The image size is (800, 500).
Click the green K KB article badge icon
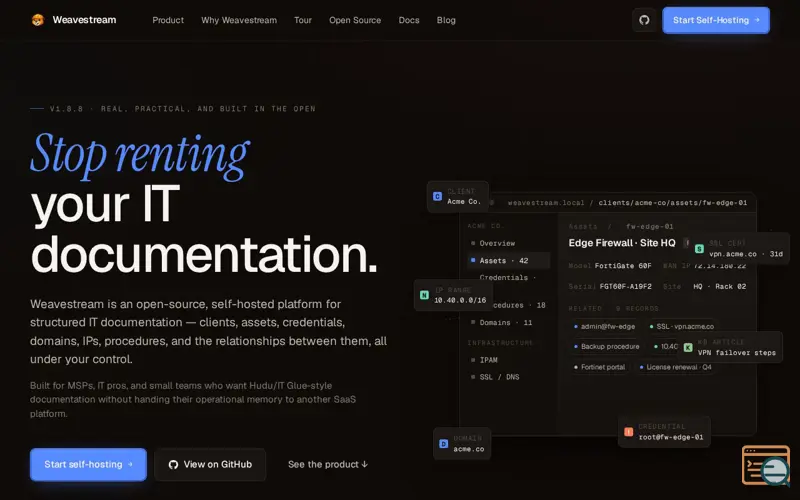(x=688, y=347)
